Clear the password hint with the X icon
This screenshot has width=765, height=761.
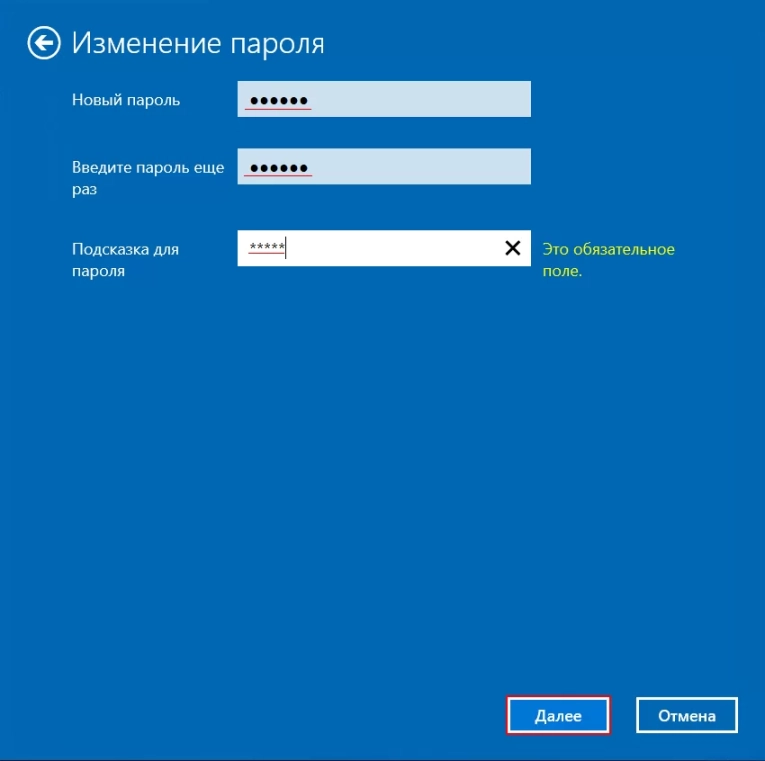click(513, 248)
